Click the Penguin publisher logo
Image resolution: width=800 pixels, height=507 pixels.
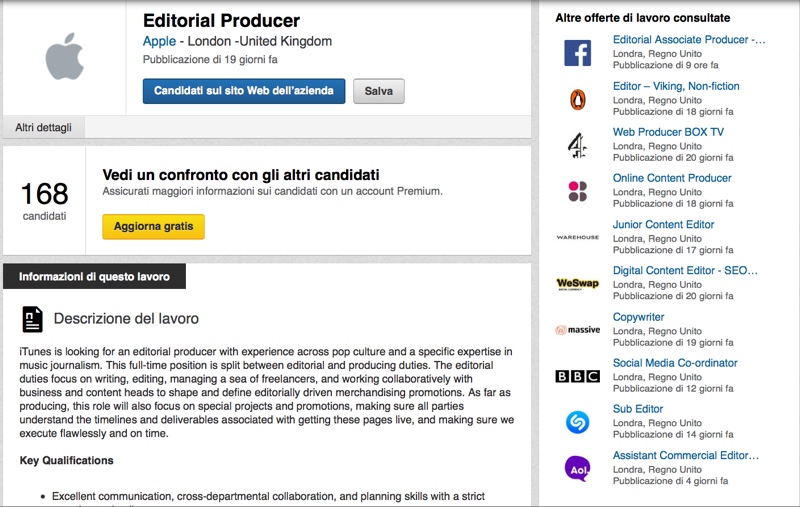pyautogui.click(x=577, y=99)
